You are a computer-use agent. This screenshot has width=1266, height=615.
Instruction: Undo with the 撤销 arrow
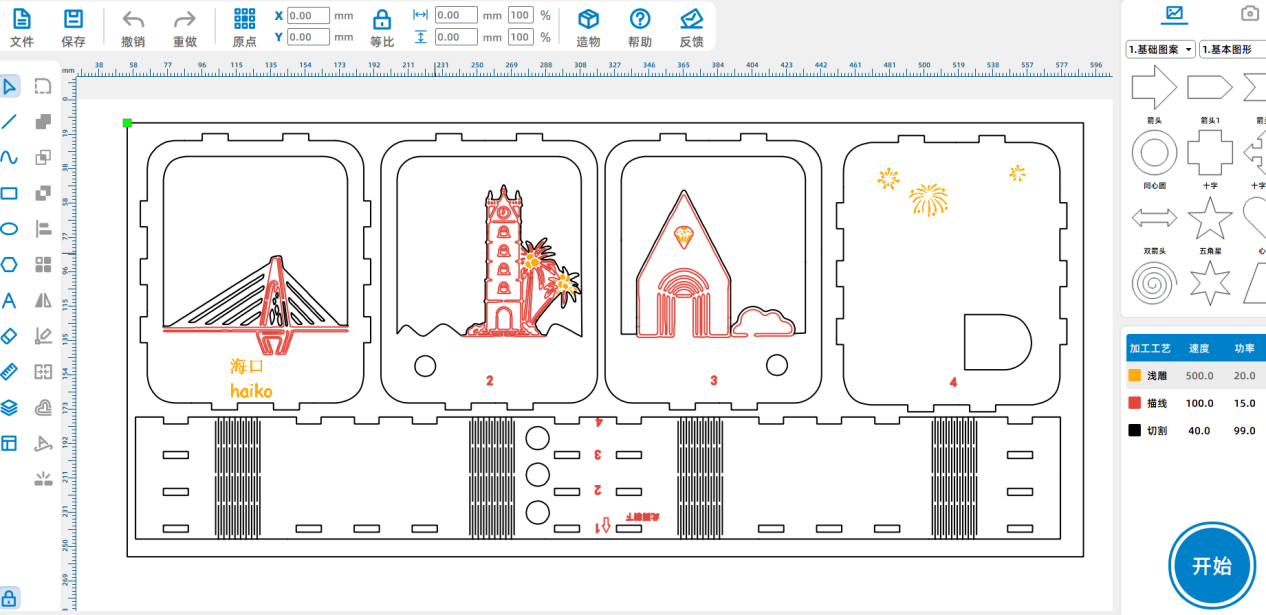(133, 19)
